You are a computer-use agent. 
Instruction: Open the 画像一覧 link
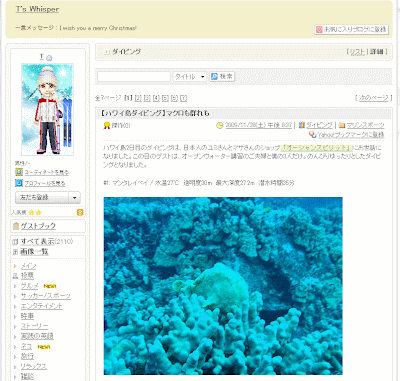pos(34,251)
